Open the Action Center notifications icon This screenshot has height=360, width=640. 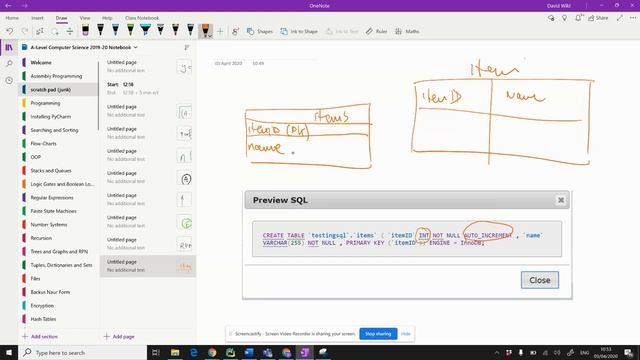(629, 352)
